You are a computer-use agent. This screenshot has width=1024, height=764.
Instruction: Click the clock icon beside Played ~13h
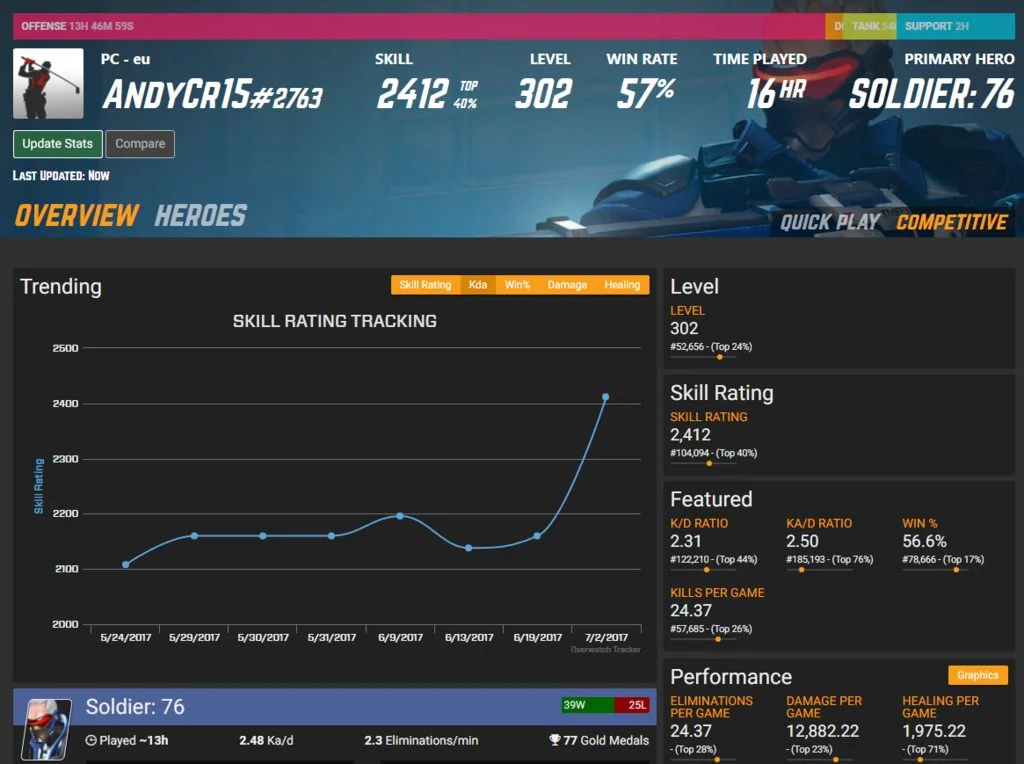[x=91, y=740]
